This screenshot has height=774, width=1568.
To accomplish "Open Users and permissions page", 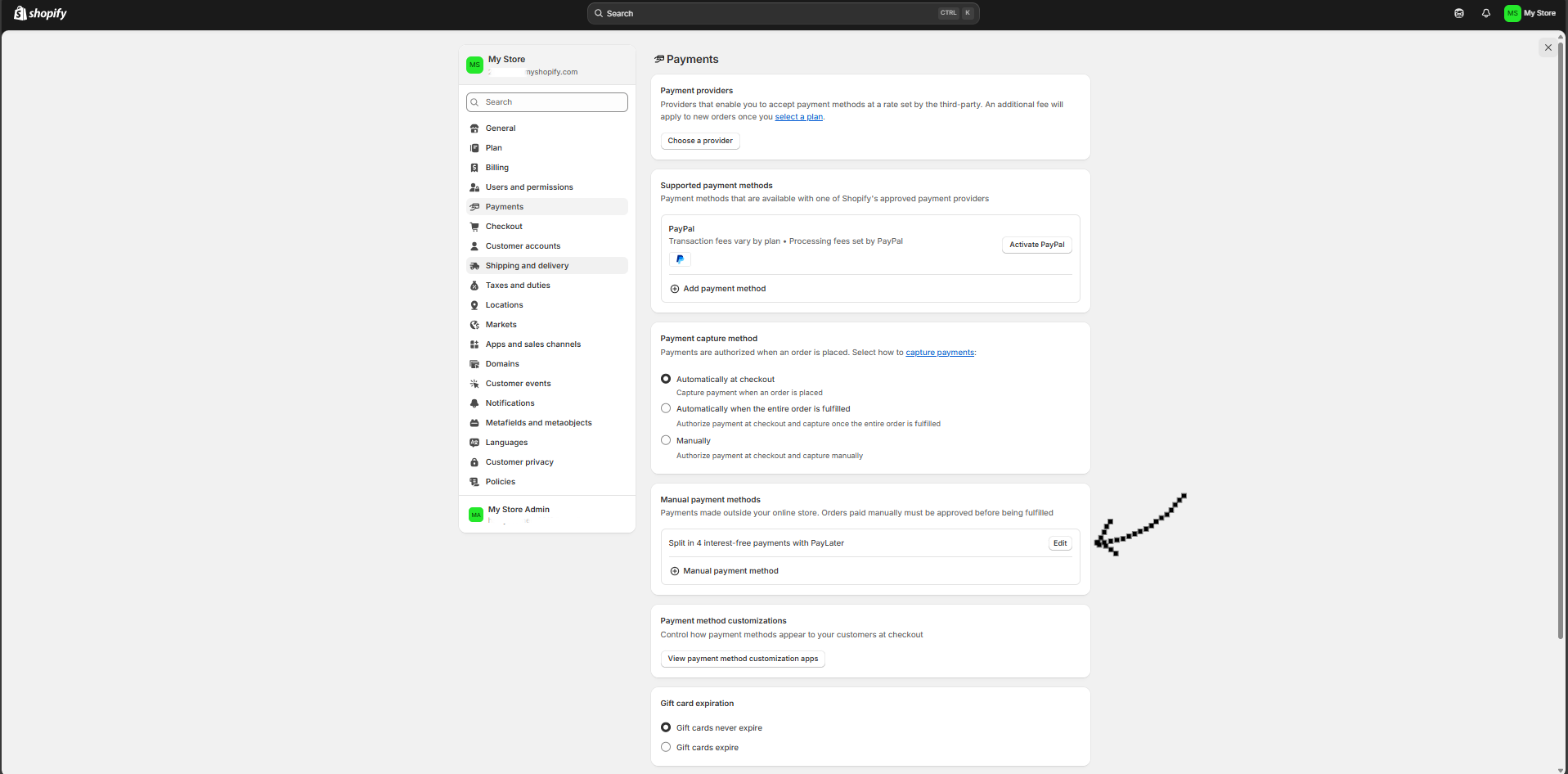I will coord(546,187).
